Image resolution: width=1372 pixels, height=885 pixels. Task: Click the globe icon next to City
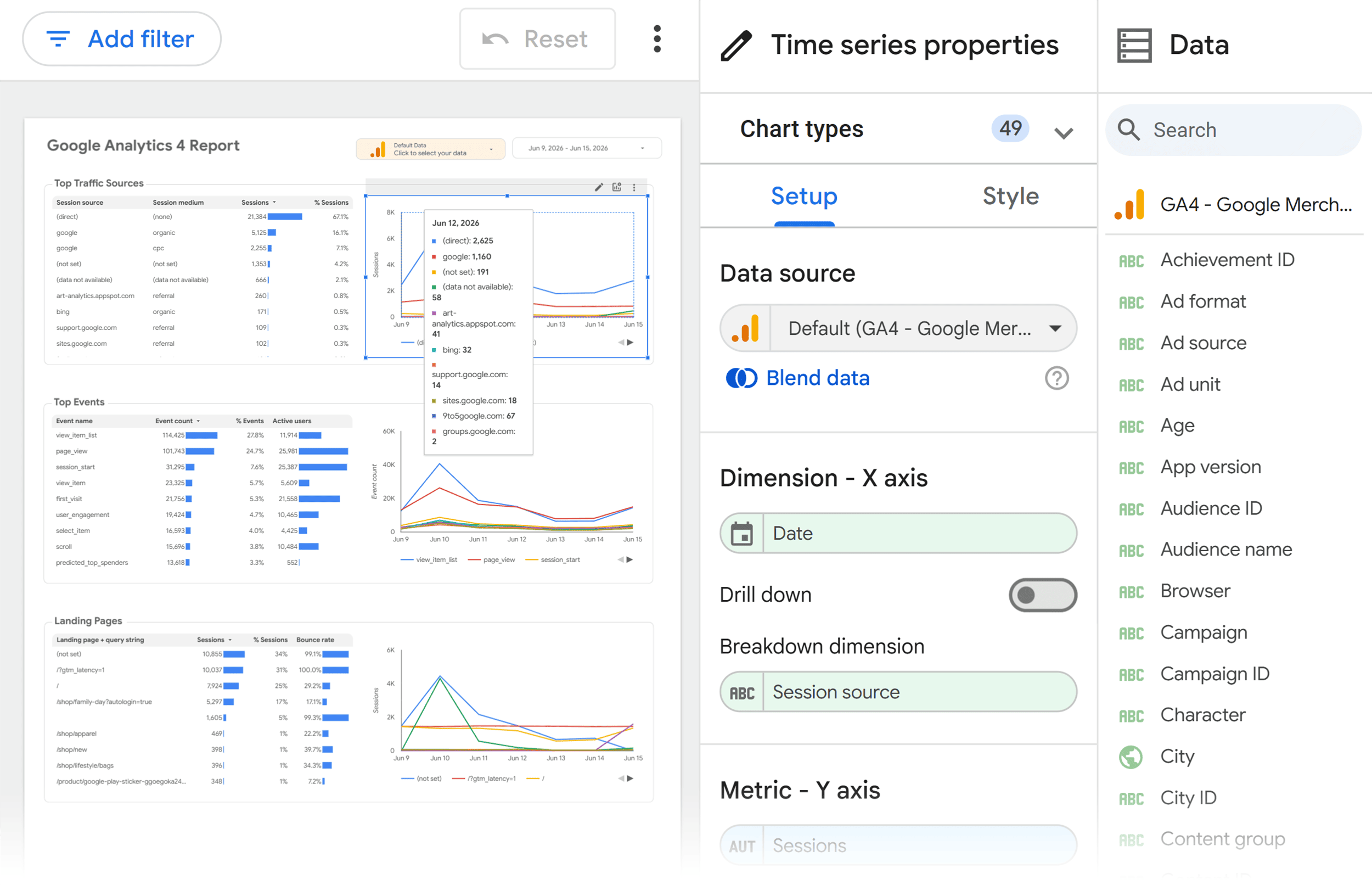pyautogui.click(x=1130, y=757)
